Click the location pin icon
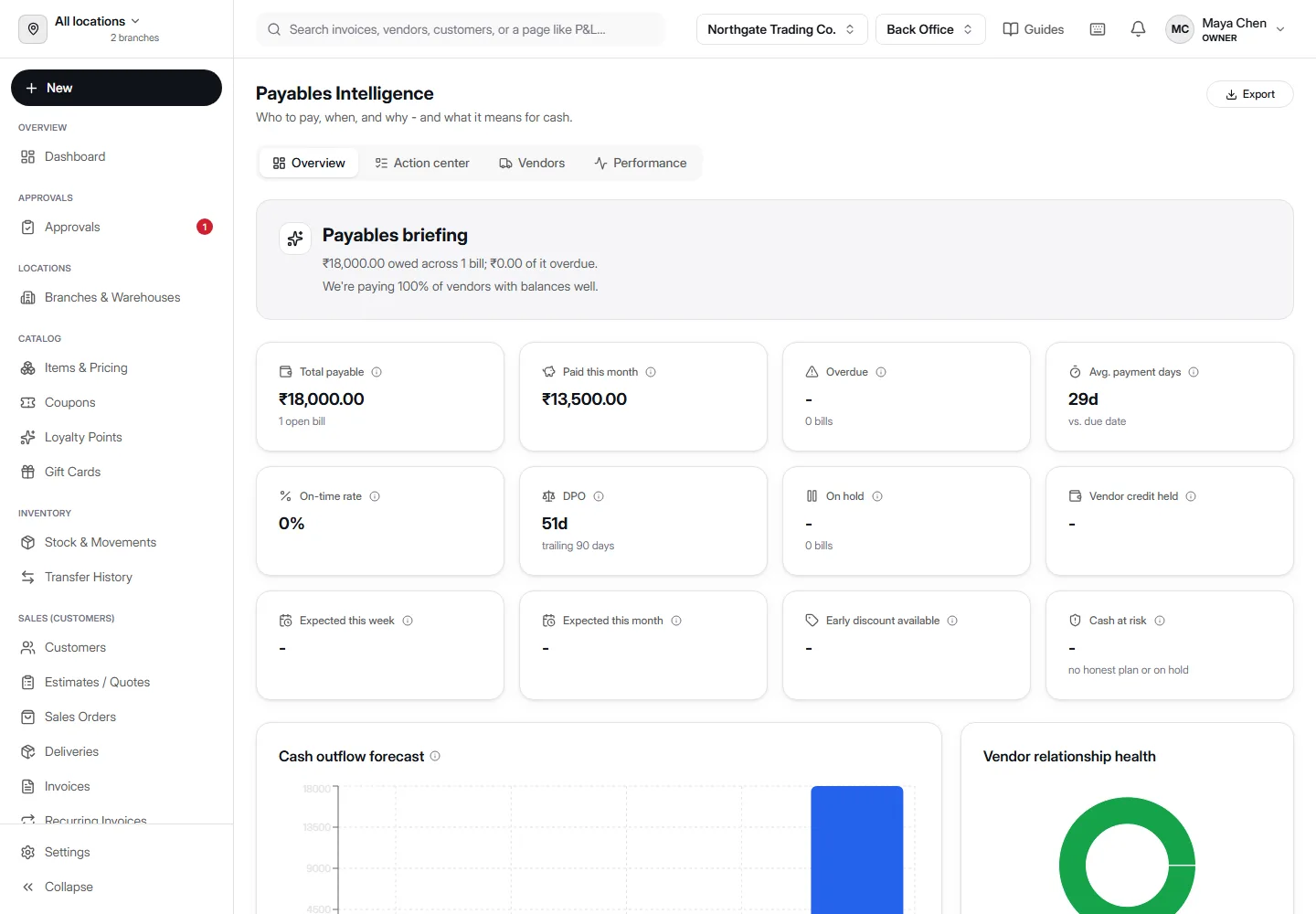The width and height of the screenshot is (1316, 914). (x=33, y=29)
